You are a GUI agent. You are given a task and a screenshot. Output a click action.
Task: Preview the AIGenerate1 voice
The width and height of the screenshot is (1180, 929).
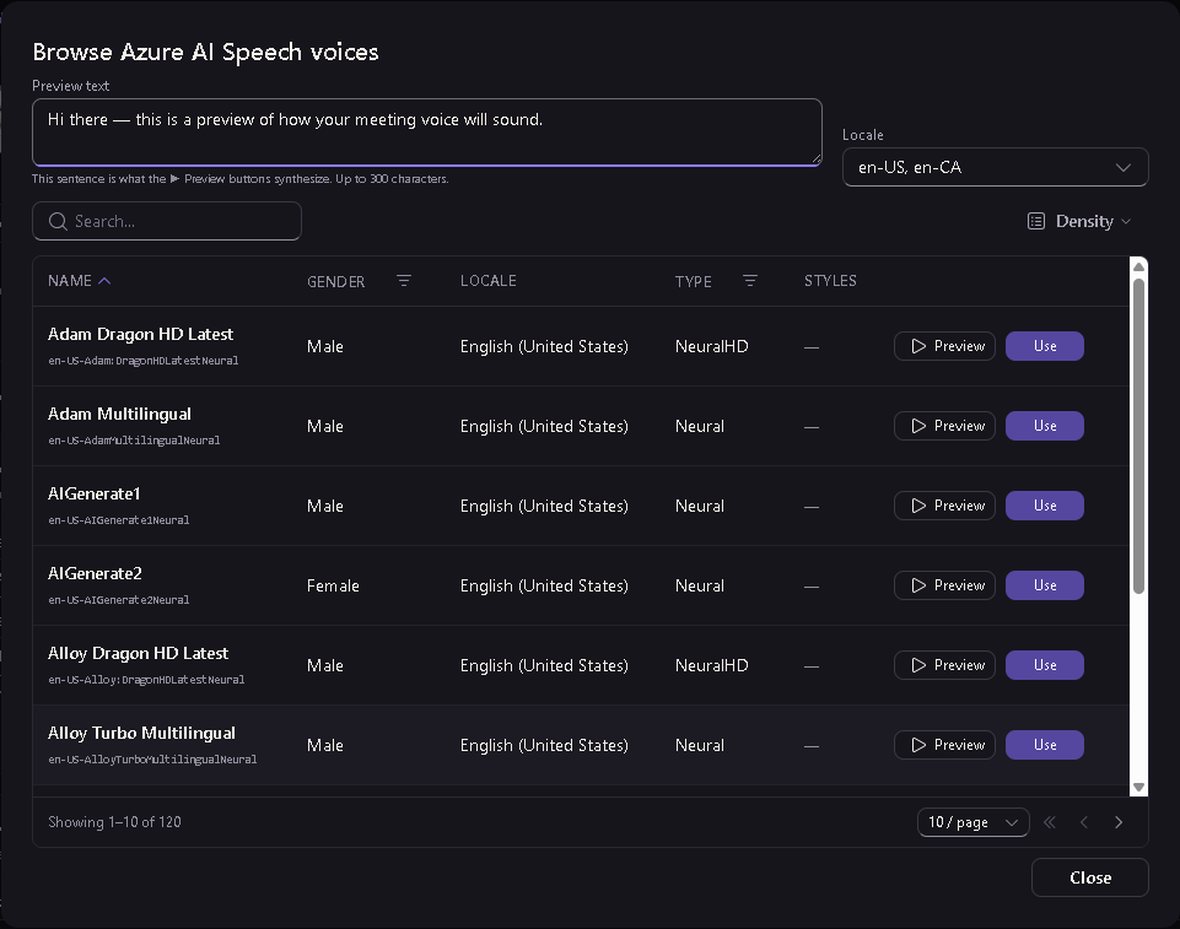point(944,506)
